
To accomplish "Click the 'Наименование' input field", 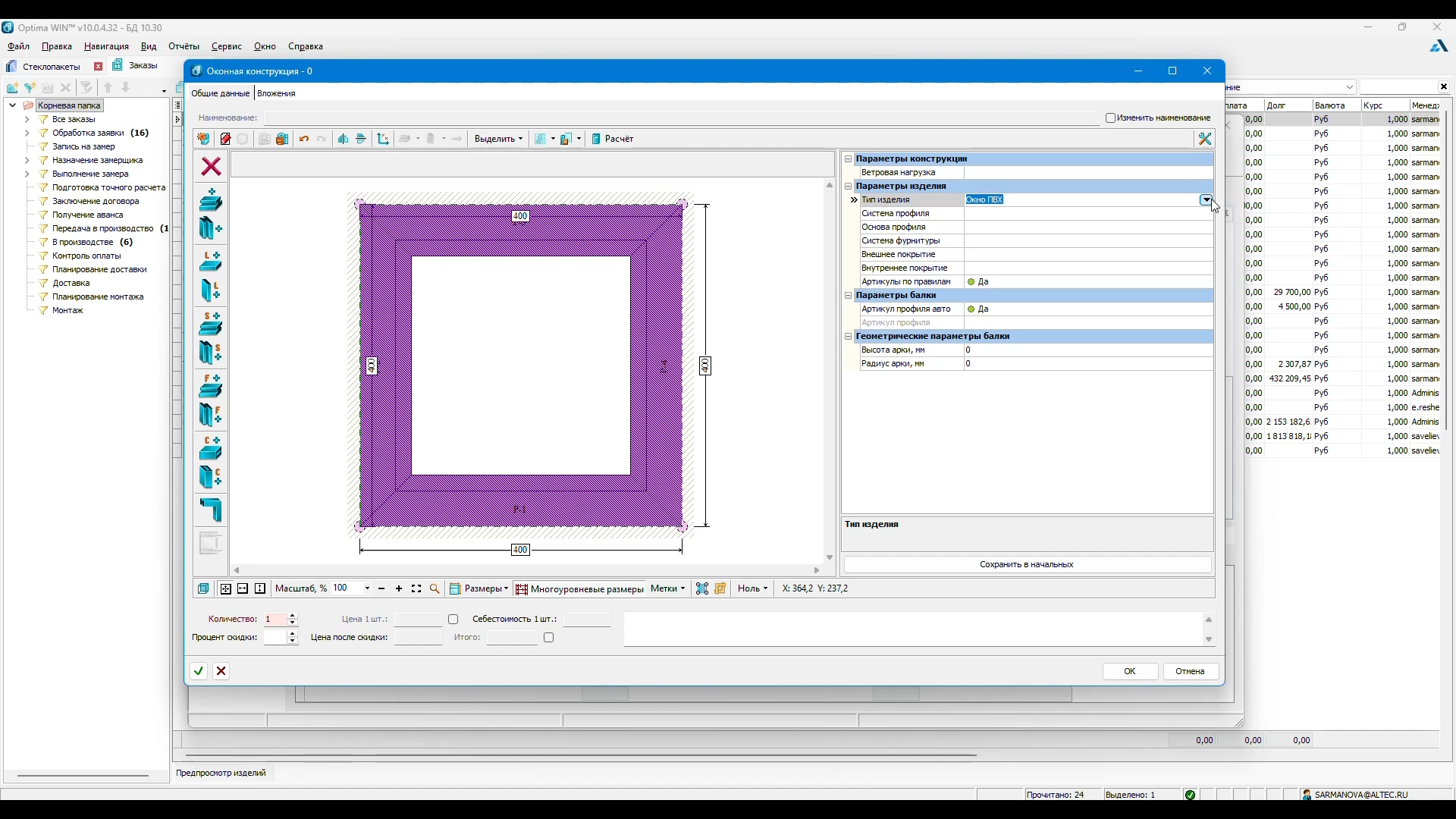I will 681,118.
